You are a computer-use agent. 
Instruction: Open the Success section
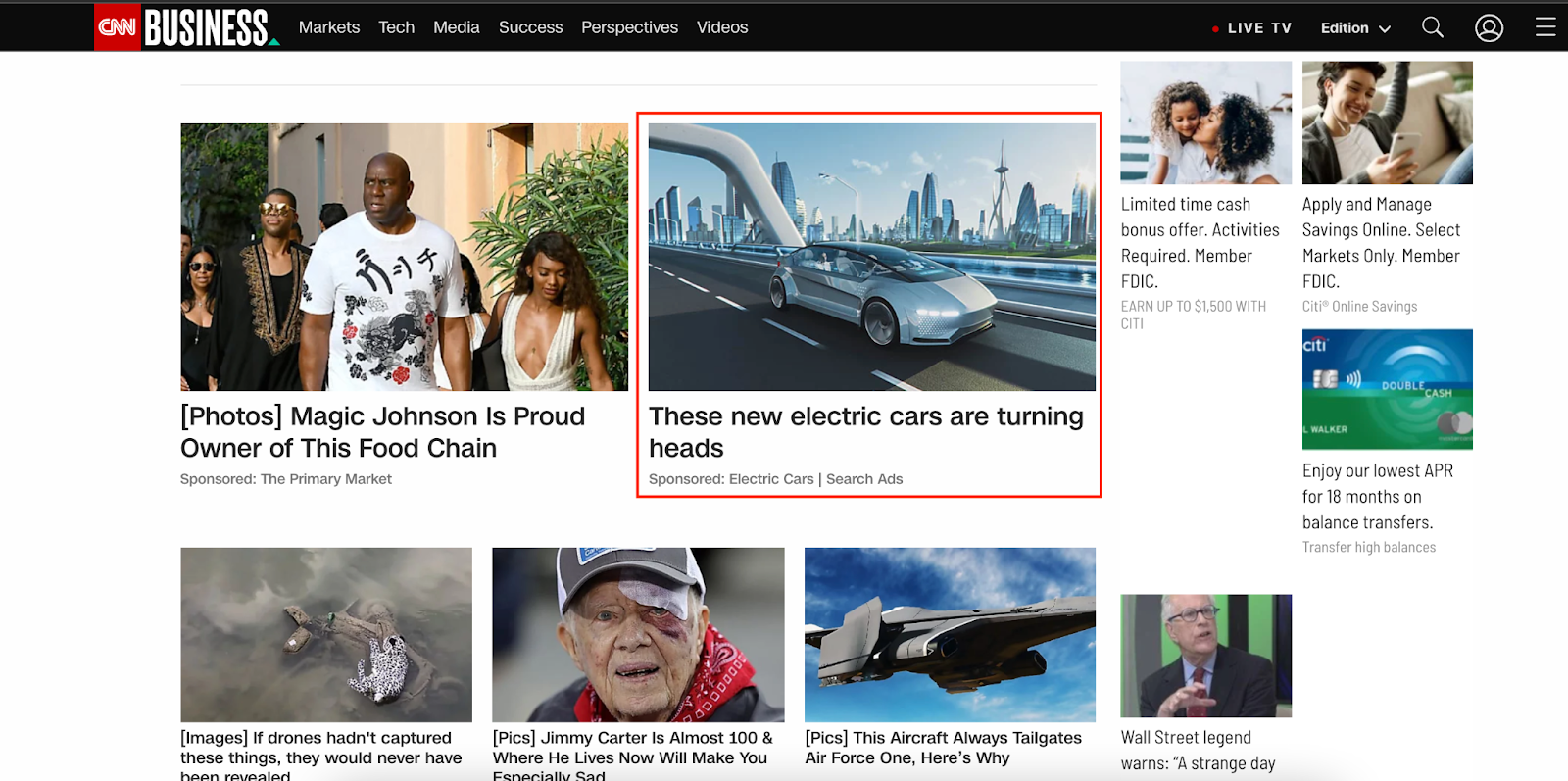(x=530, y=27)
